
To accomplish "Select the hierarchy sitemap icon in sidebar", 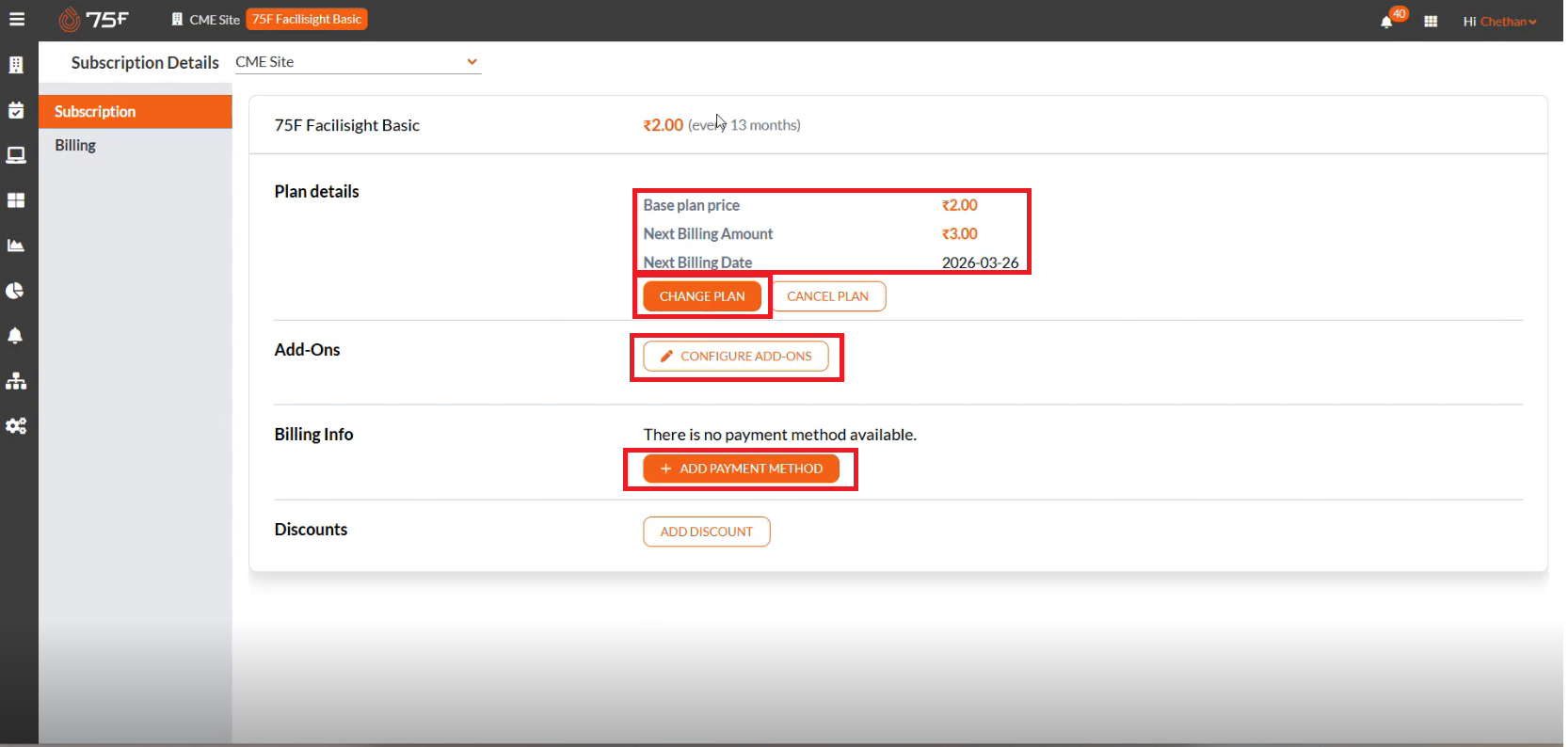I will (16, 381).
